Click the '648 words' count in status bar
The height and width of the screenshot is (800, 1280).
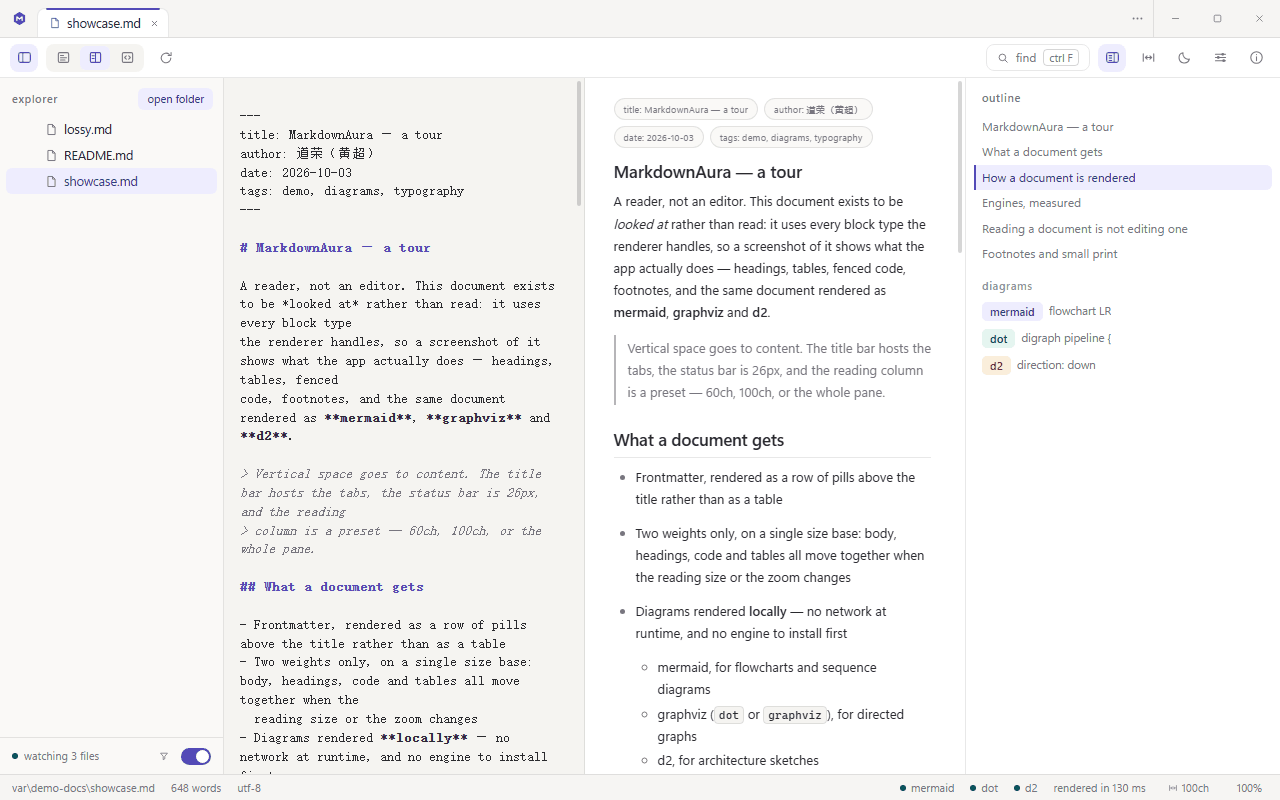tap(196, 788)
